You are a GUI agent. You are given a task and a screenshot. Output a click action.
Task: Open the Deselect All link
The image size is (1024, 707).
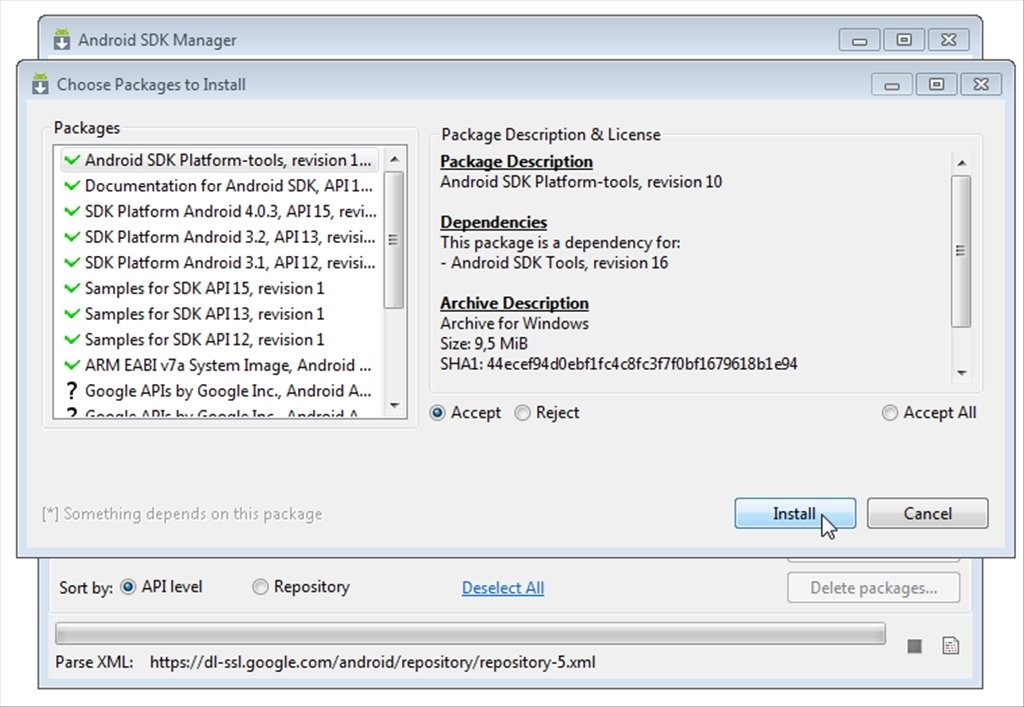point(503,588)
